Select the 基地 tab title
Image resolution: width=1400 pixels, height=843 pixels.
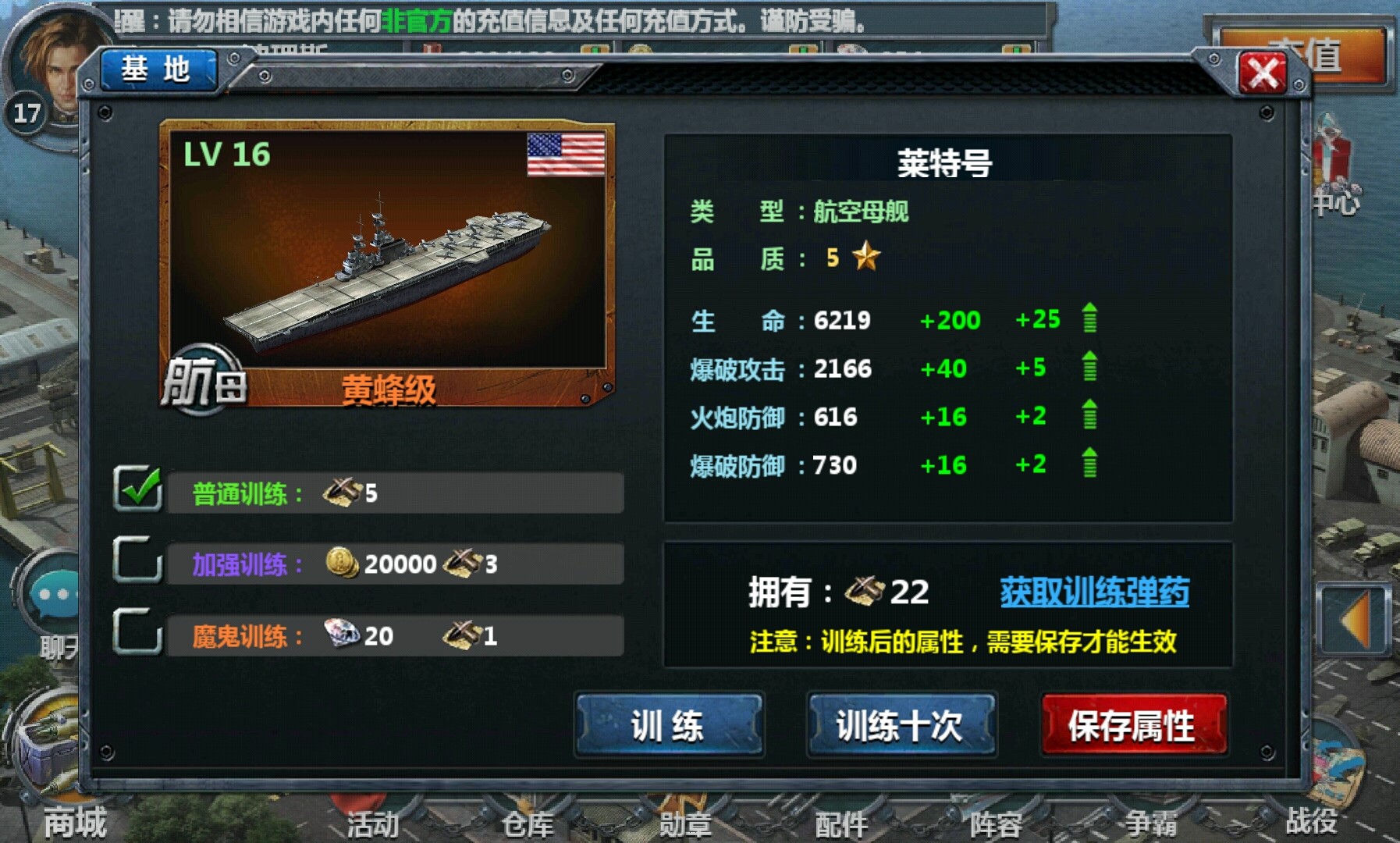156,69
